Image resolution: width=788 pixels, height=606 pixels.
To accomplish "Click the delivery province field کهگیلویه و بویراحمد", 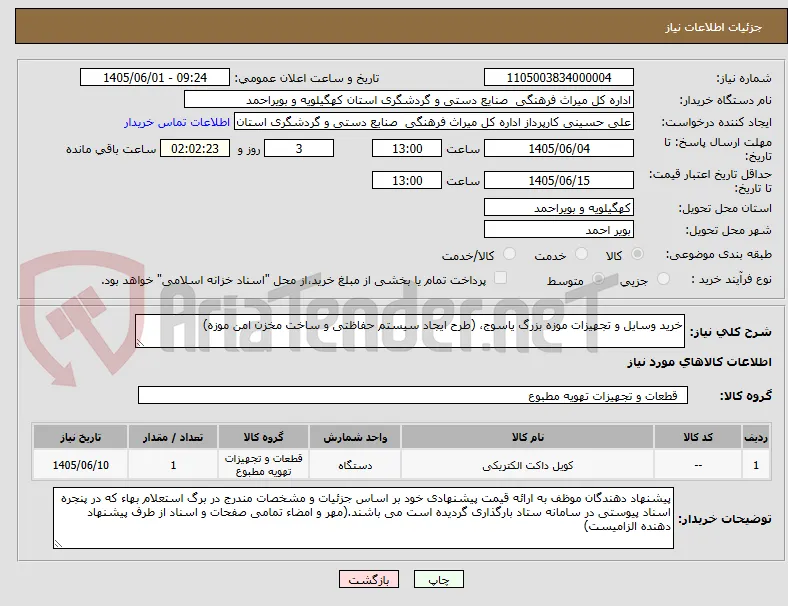I will pos(559,208).
